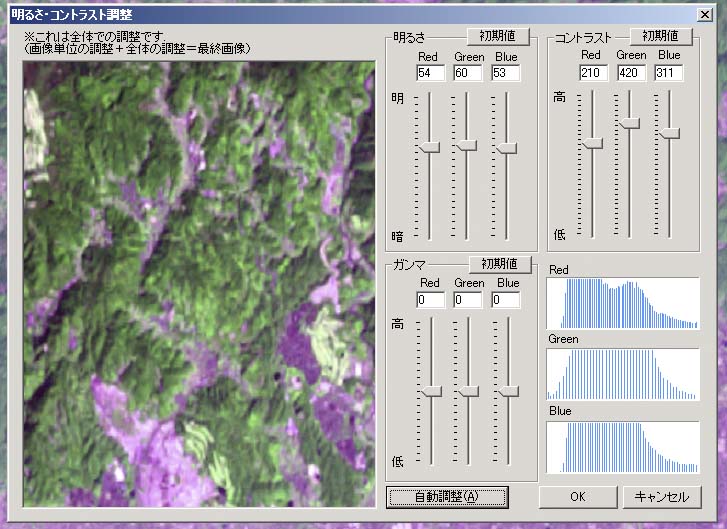
Task: Reset contrast with コントラスト 初期値 button
Action: point(661,36)
